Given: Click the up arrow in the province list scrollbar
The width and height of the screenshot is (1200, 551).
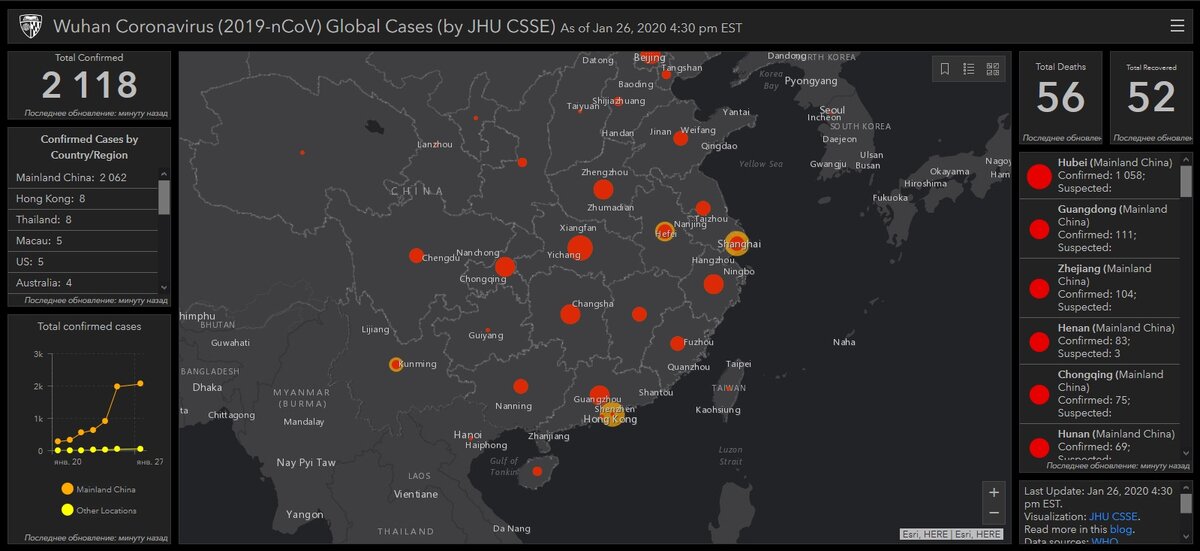Looking at the screenshot, I should click(x=1186, y=159).
